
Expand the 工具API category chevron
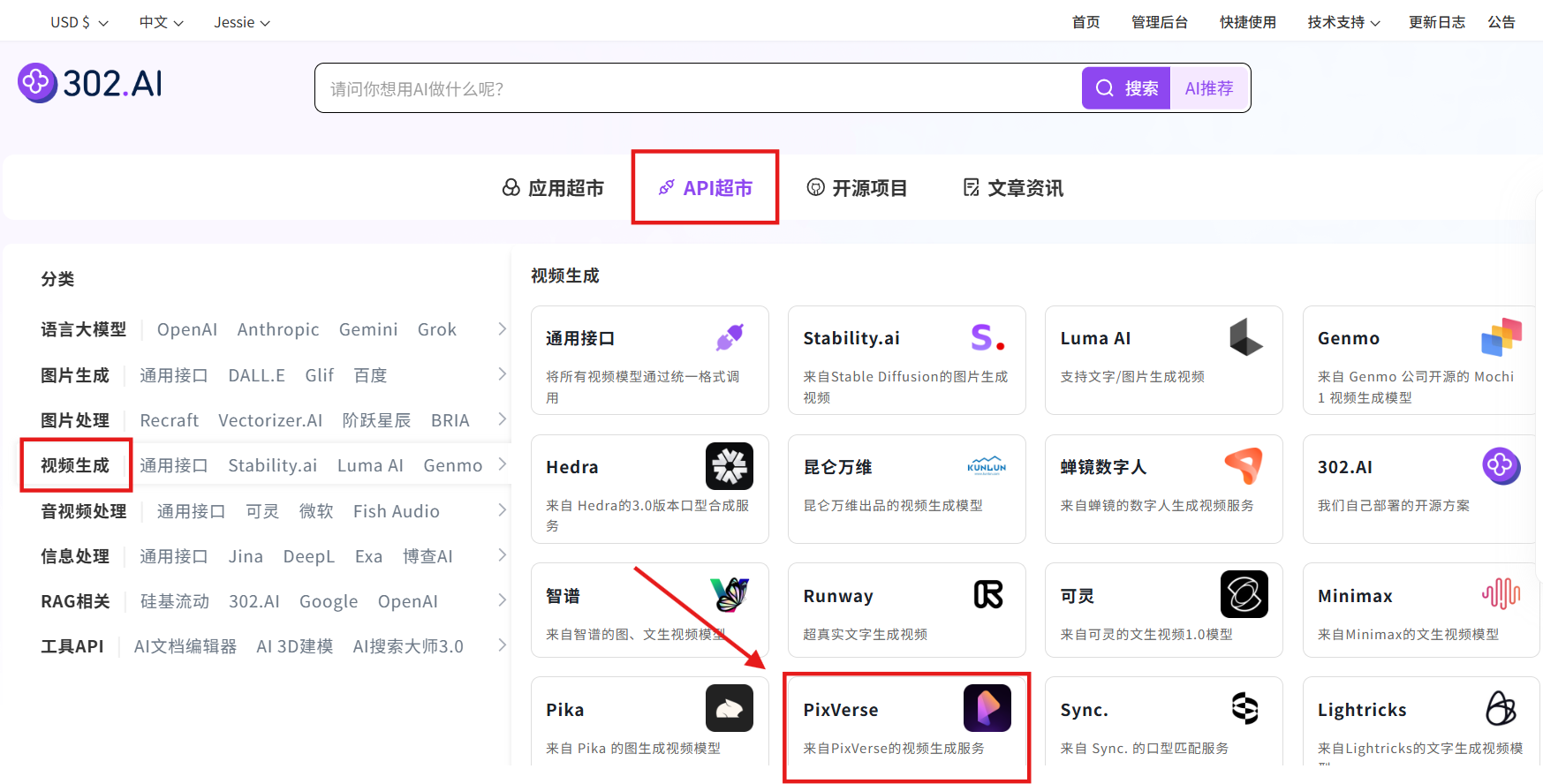[x=502, y=645]
